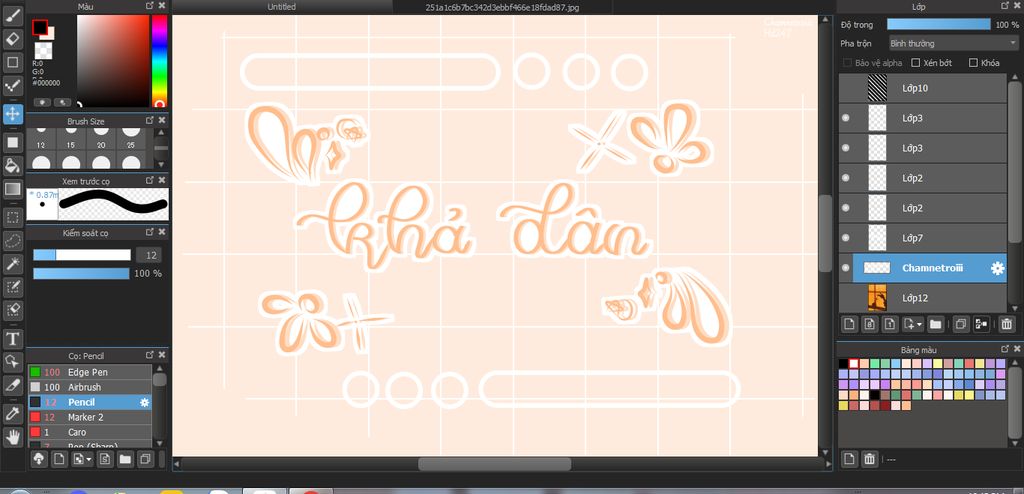
Task: Hide the Lớp7 layer
Action: (x=846, y=238)
